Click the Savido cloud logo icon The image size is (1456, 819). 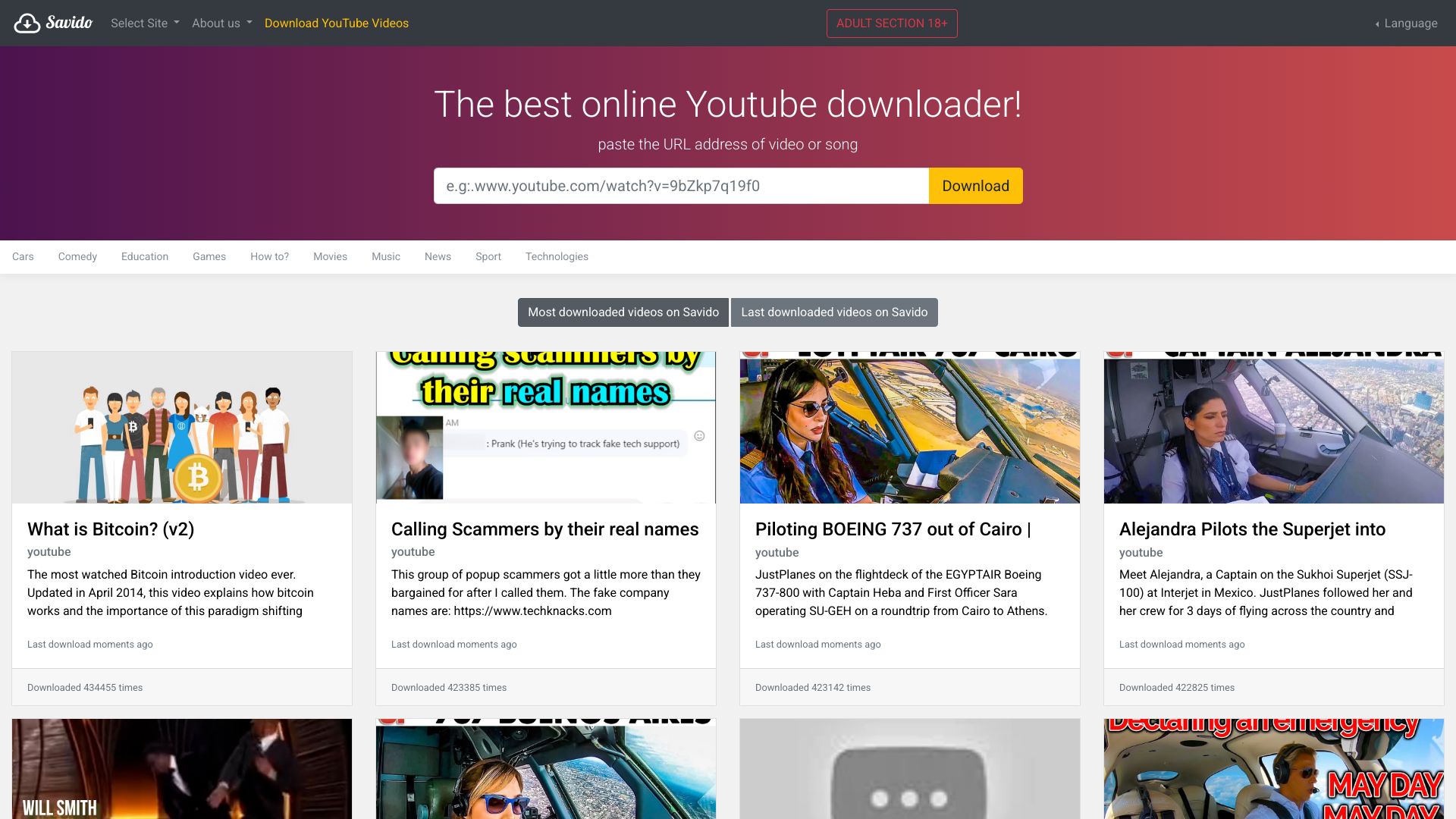tap(27, 23)
